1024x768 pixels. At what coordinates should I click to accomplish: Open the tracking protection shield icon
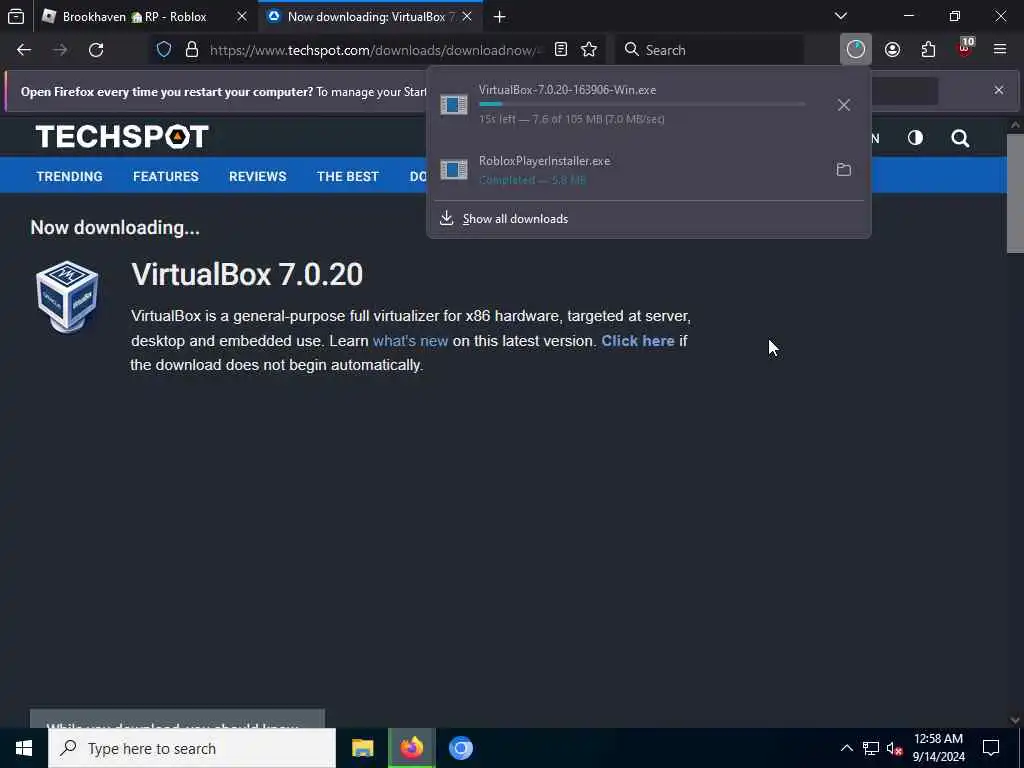tap(164, 50)
